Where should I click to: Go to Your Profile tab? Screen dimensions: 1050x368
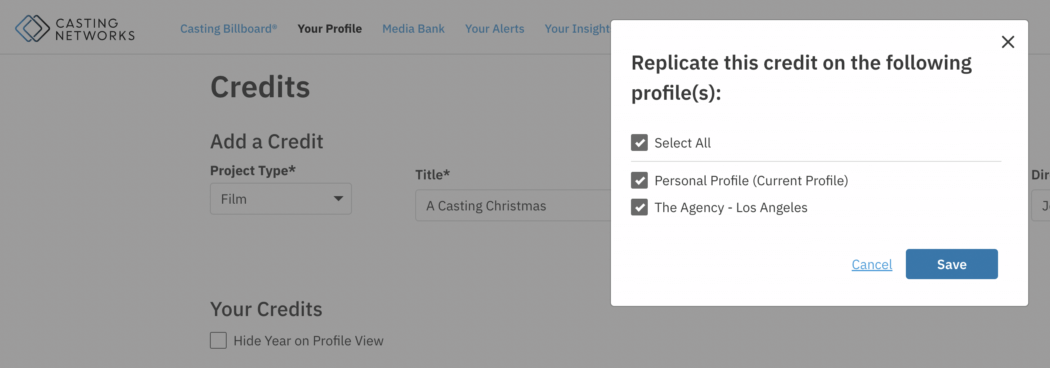pos(329,29)
